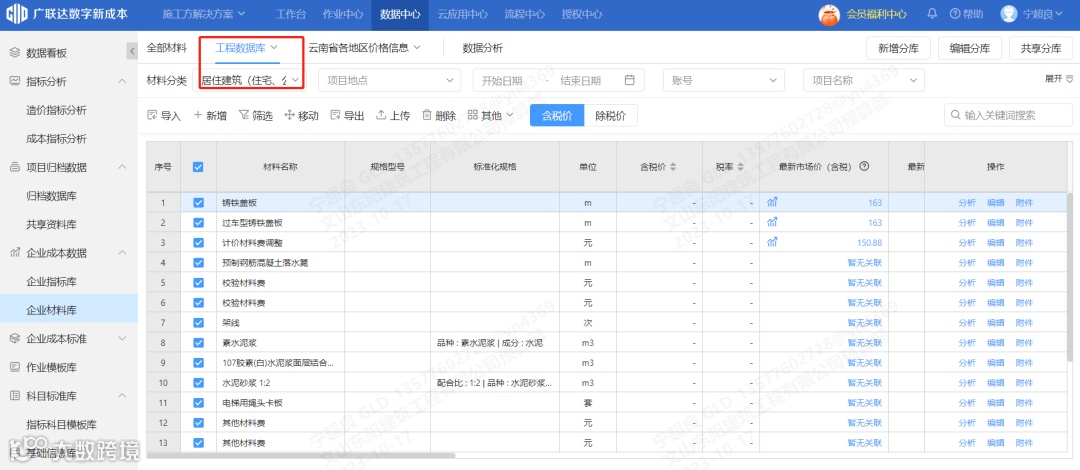Sort by 含税价 column arrows

673,167
